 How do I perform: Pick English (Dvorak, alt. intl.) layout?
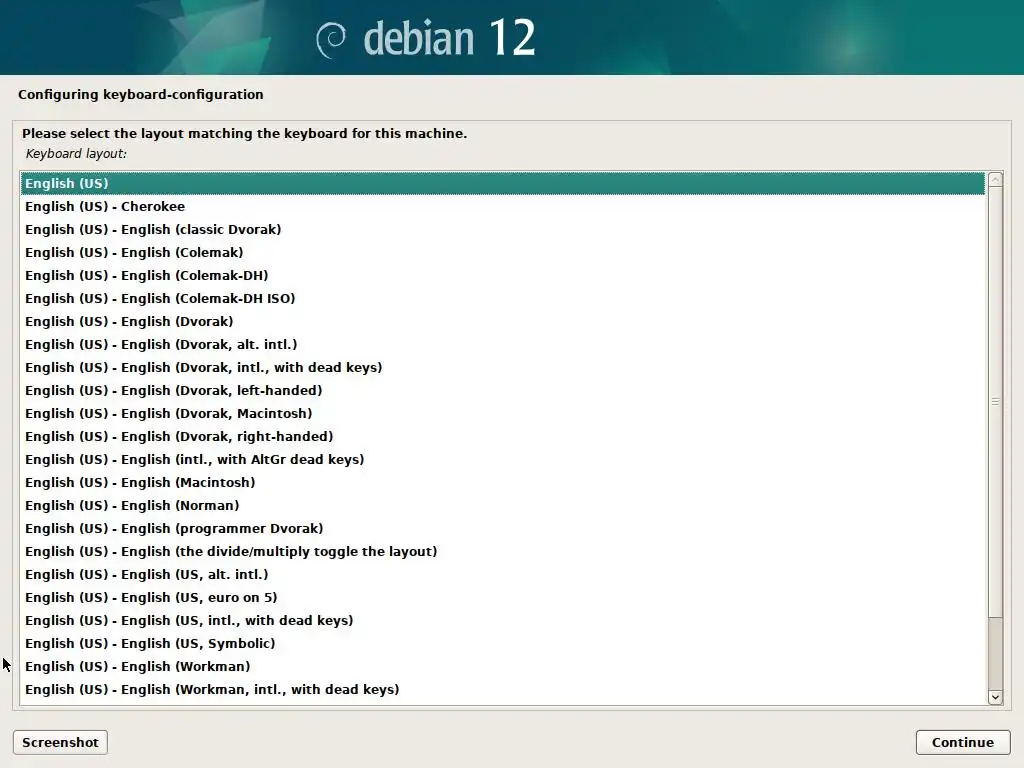pyautogui.click(x=502, y=344)
